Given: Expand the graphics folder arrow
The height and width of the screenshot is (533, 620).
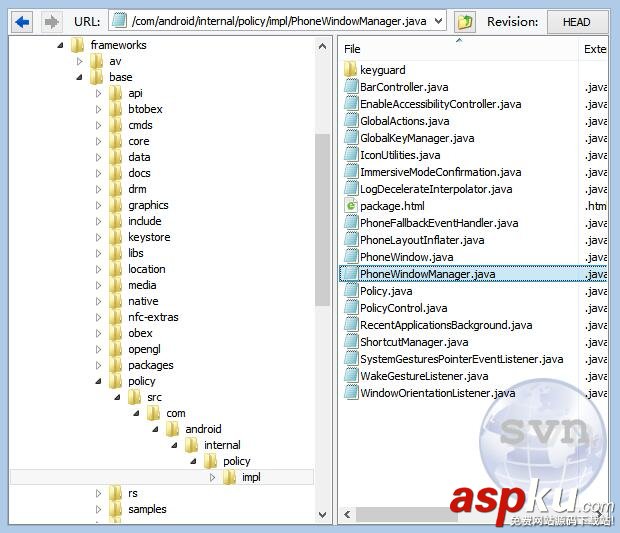Looking at the screenshot, I should pos(98,205).
